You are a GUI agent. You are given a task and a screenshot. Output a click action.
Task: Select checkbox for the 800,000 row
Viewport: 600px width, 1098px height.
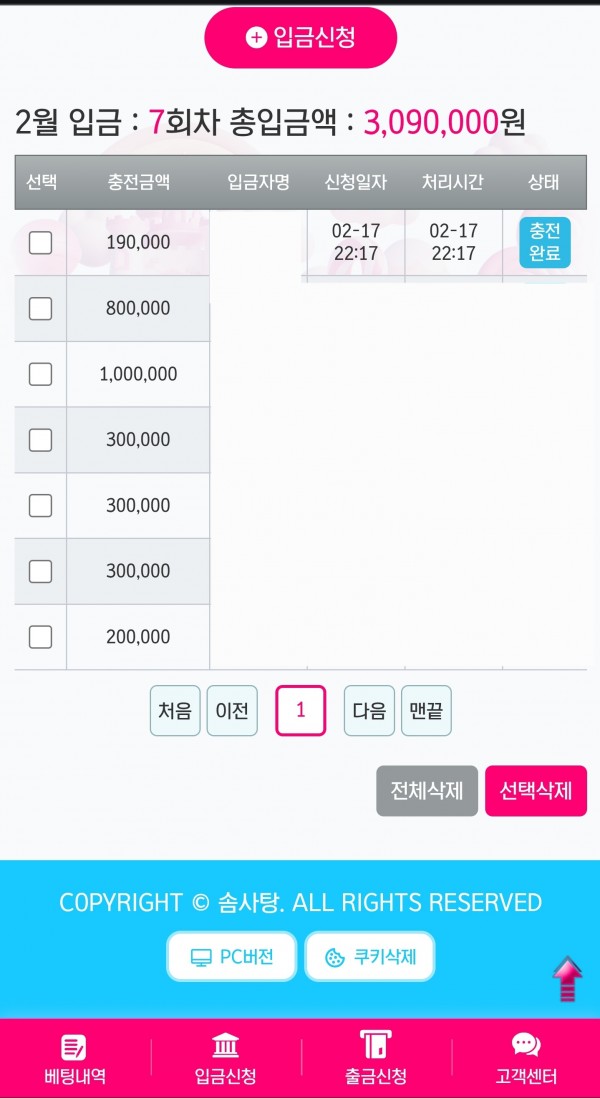tap(41, 308)
